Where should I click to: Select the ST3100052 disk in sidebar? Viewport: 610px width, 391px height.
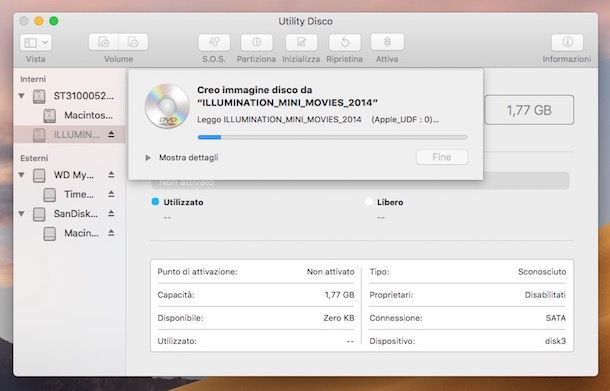coord(69,96)
